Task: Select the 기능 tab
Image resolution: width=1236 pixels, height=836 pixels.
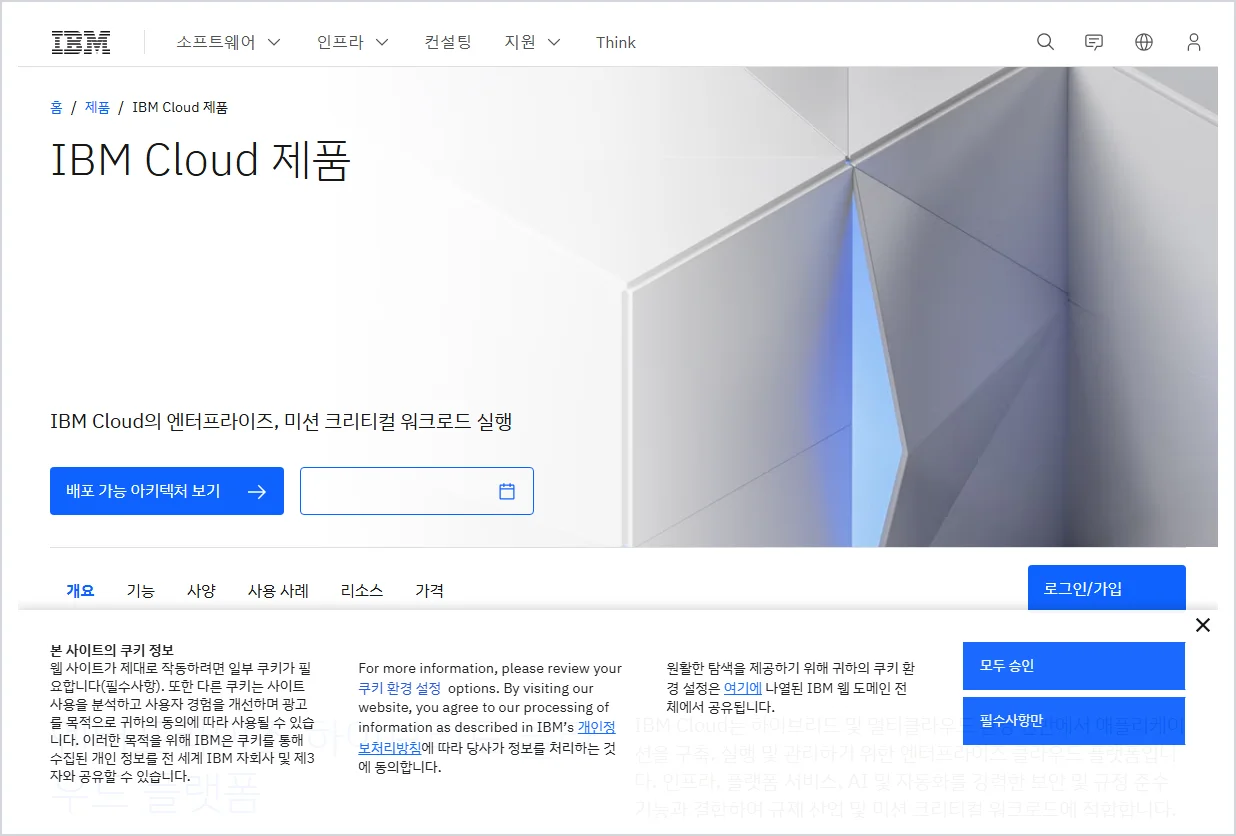Action: tap(141, 590)
